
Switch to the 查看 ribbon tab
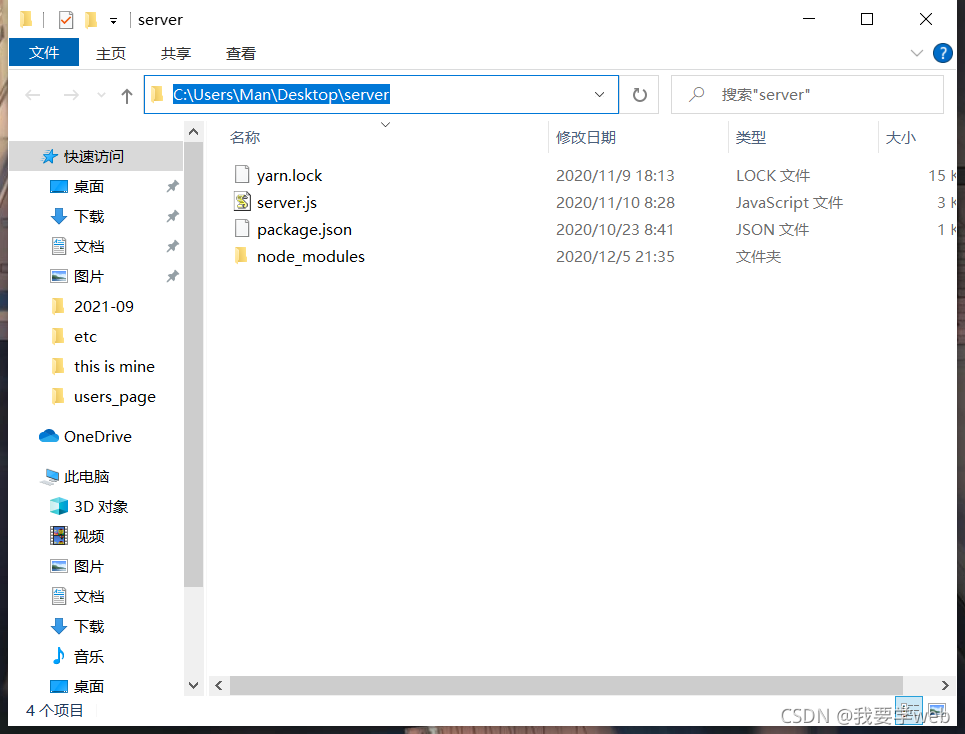tap(240, 53)
